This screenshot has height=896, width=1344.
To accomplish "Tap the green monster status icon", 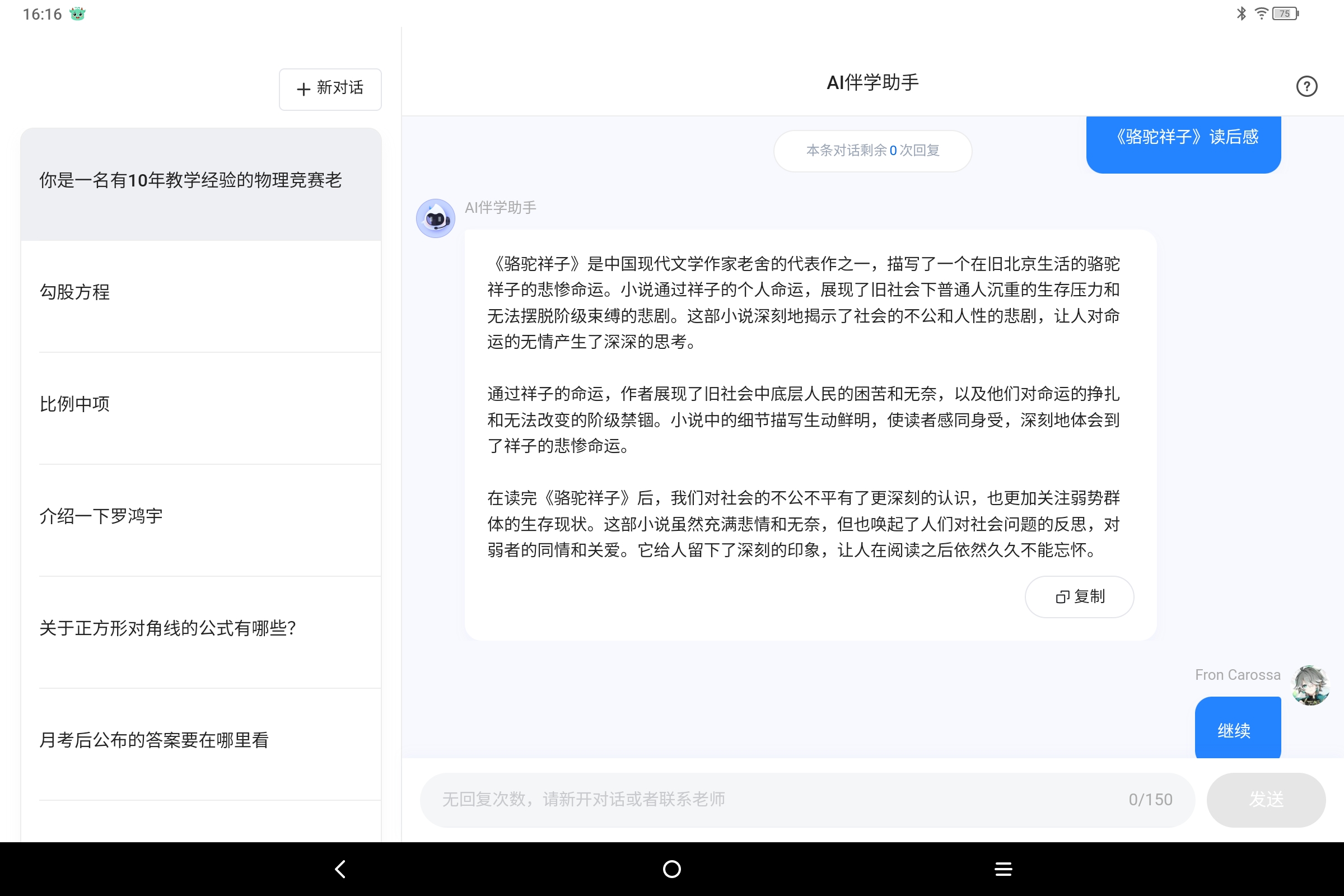I will (77, 13).
